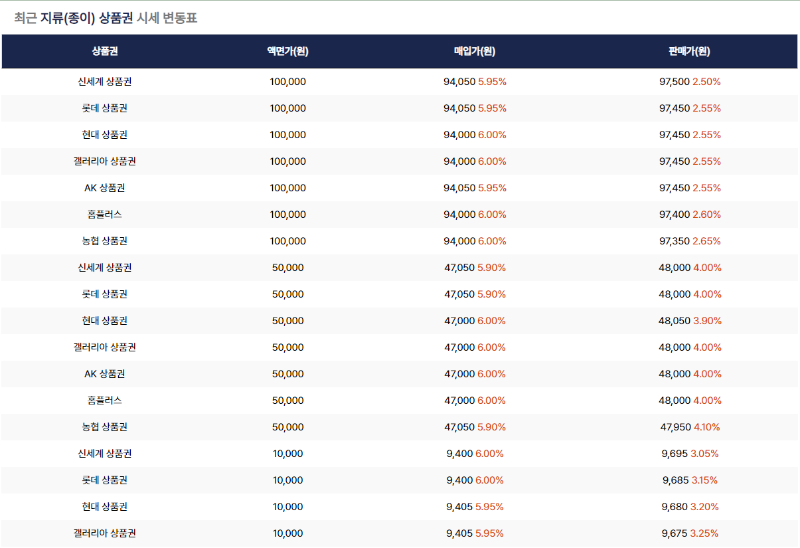The width and height of the screenshot is (800, 548).
Task: Click the 액면가(원) column header
Action: [x=288, y=51]
